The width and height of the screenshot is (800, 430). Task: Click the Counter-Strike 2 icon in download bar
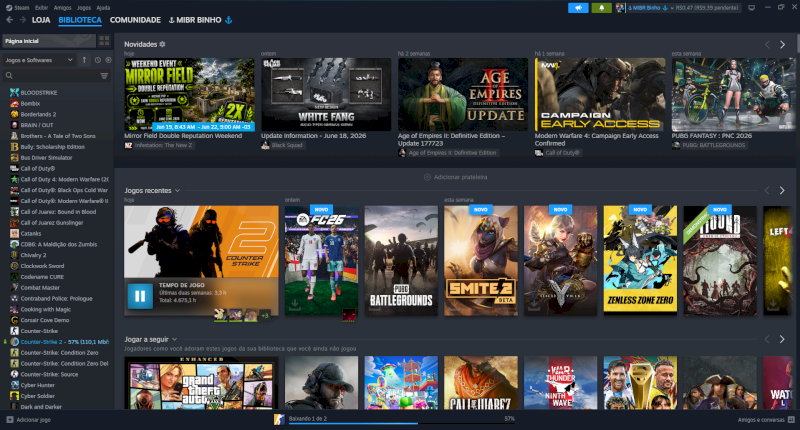pyautogui.click(x=279, y=420)
